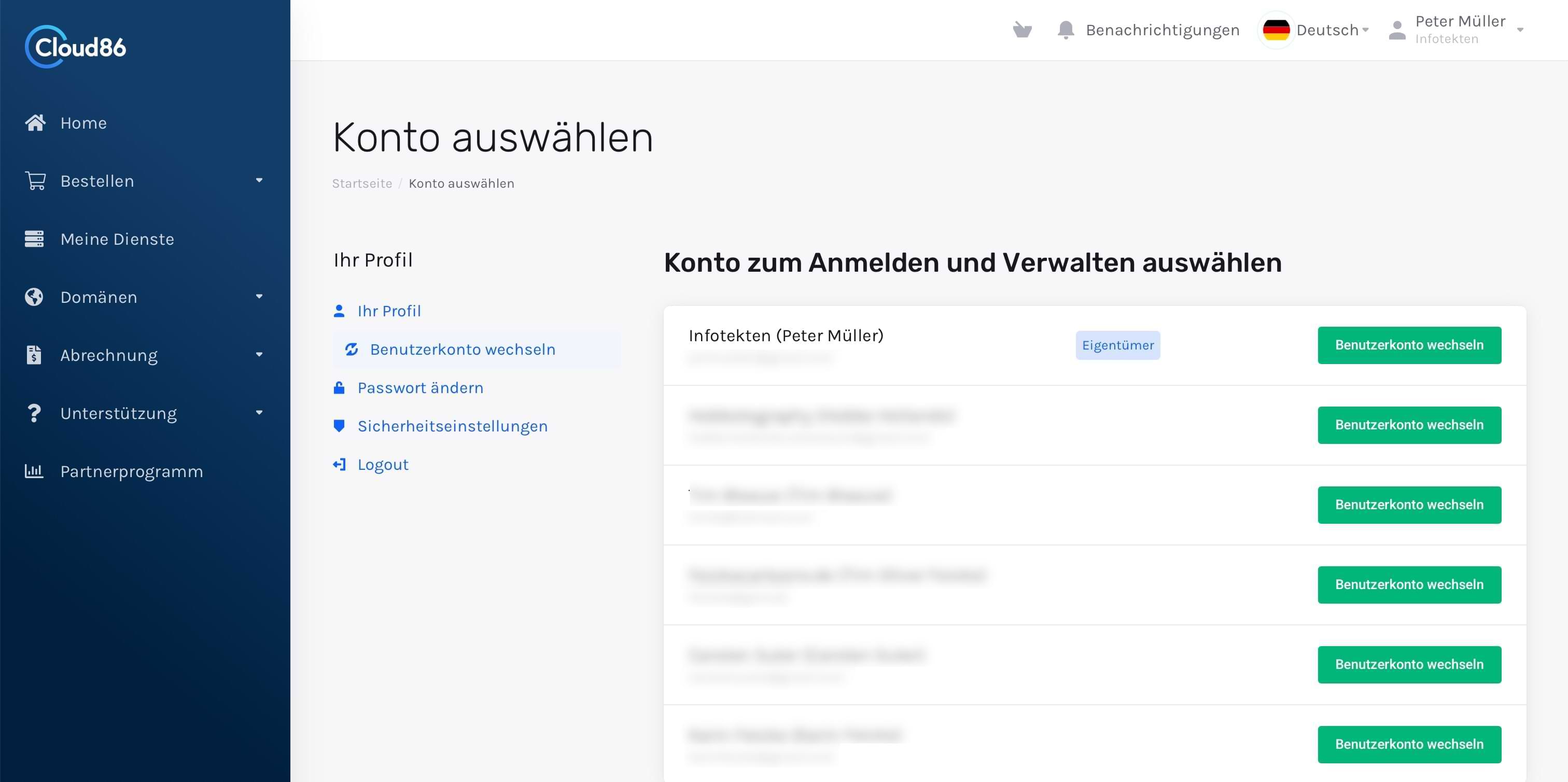1568x782 pixels.
Task: Click the Eigentümer badge
Action: point(1117,345)
